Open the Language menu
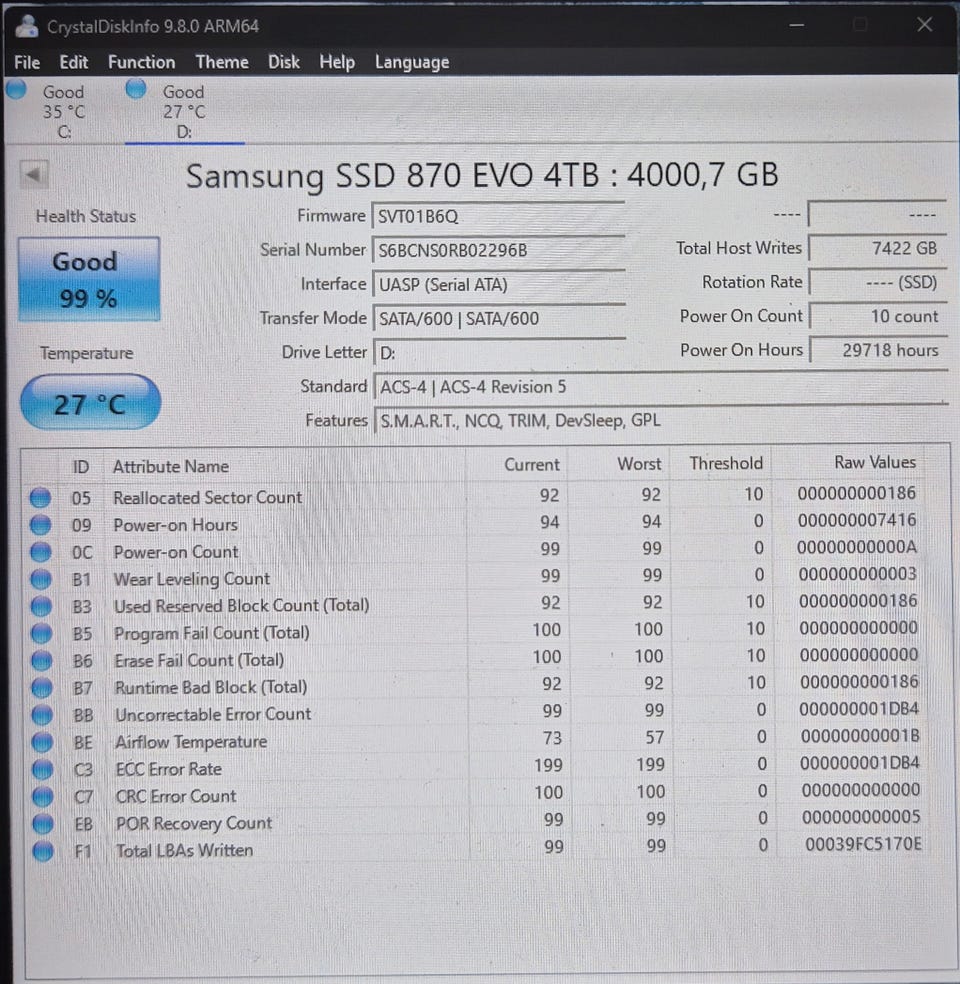This screenshot has width=960, height=984. point(412,62)
